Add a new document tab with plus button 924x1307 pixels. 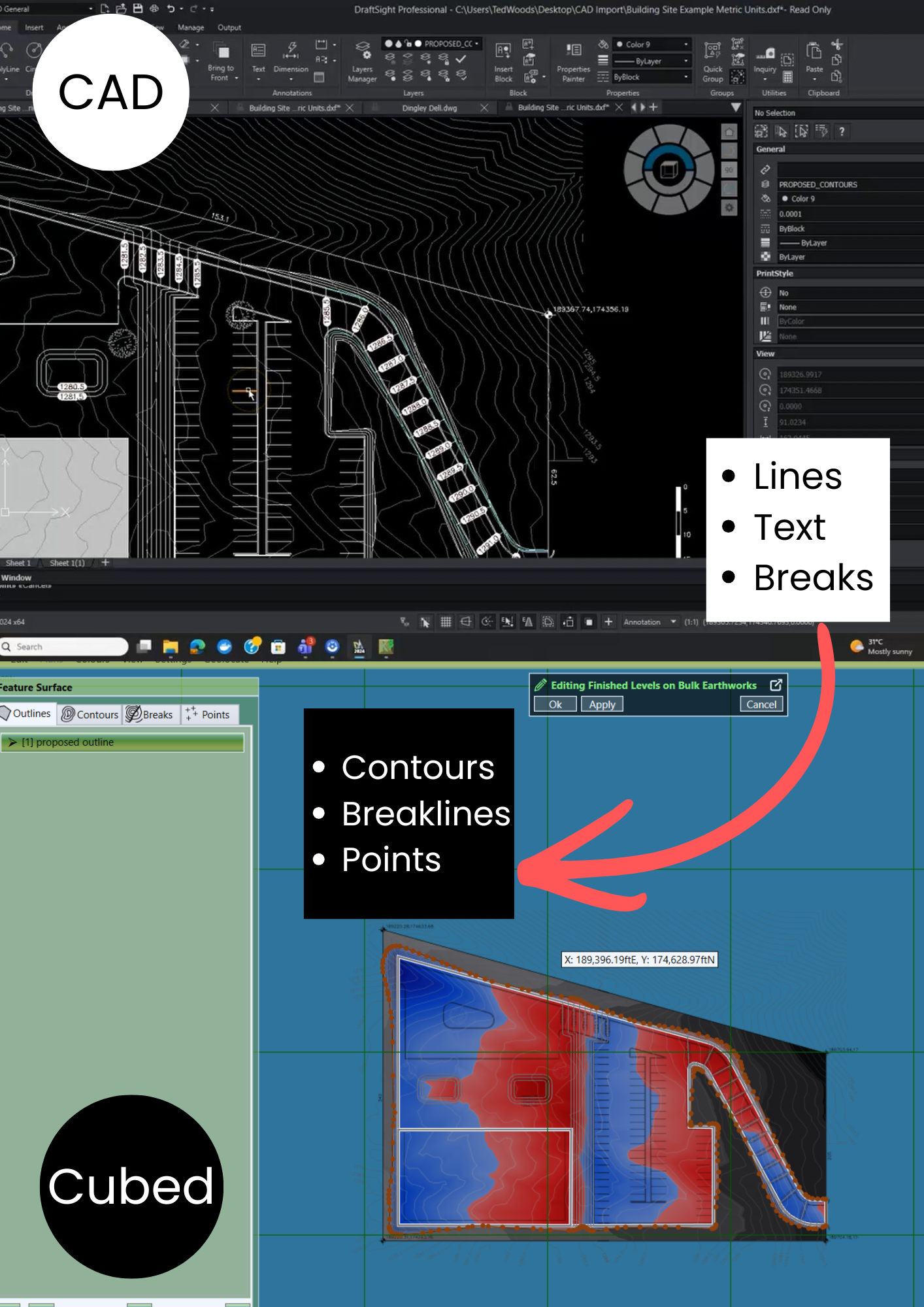pyautogui.click(x=653, y=107)
